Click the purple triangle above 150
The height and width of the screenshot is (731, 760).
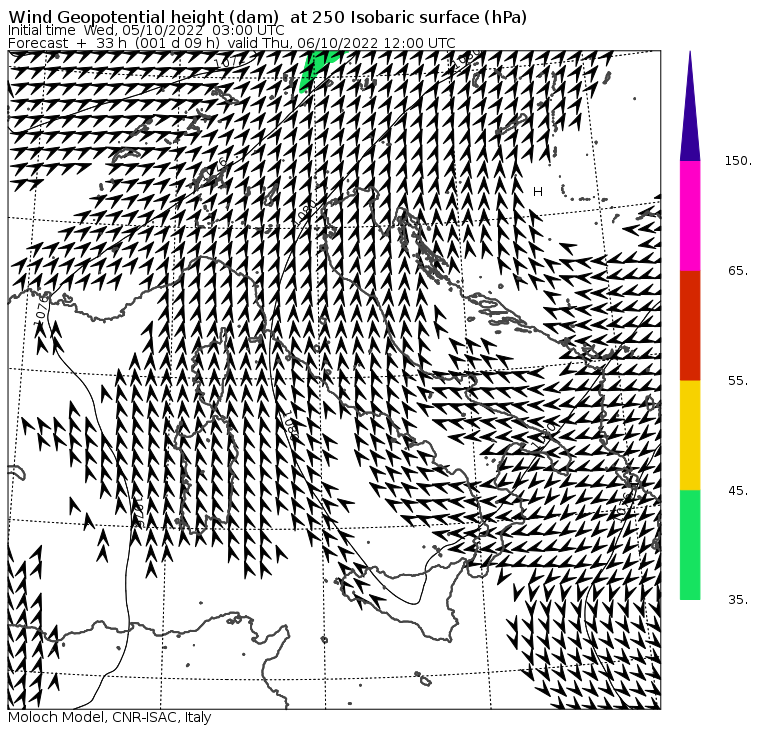pyautogui.click(x=690, y=107)
